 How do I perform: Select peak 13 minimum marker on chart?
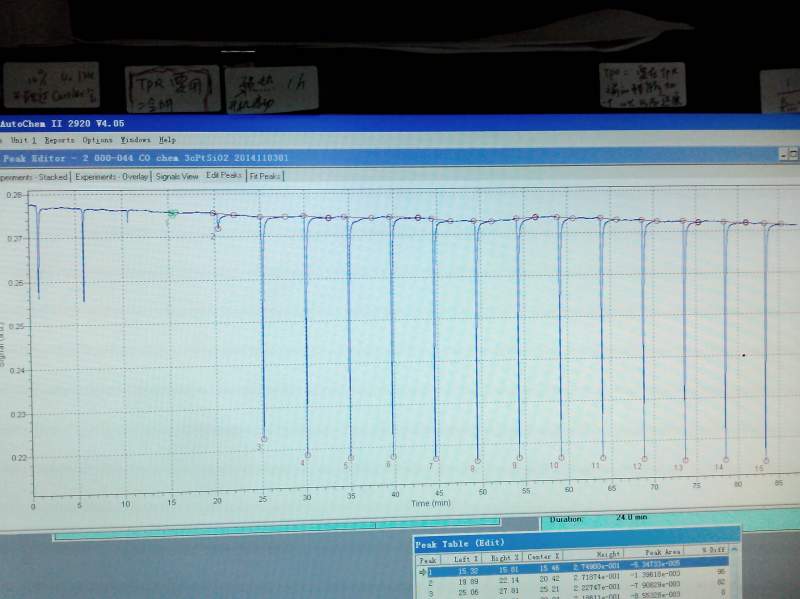[685, 460]
